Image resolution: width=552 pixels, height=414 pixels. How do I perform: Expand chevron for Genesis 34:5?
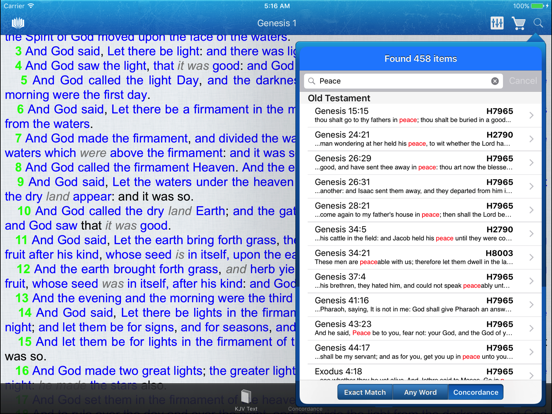click(532, 233)
